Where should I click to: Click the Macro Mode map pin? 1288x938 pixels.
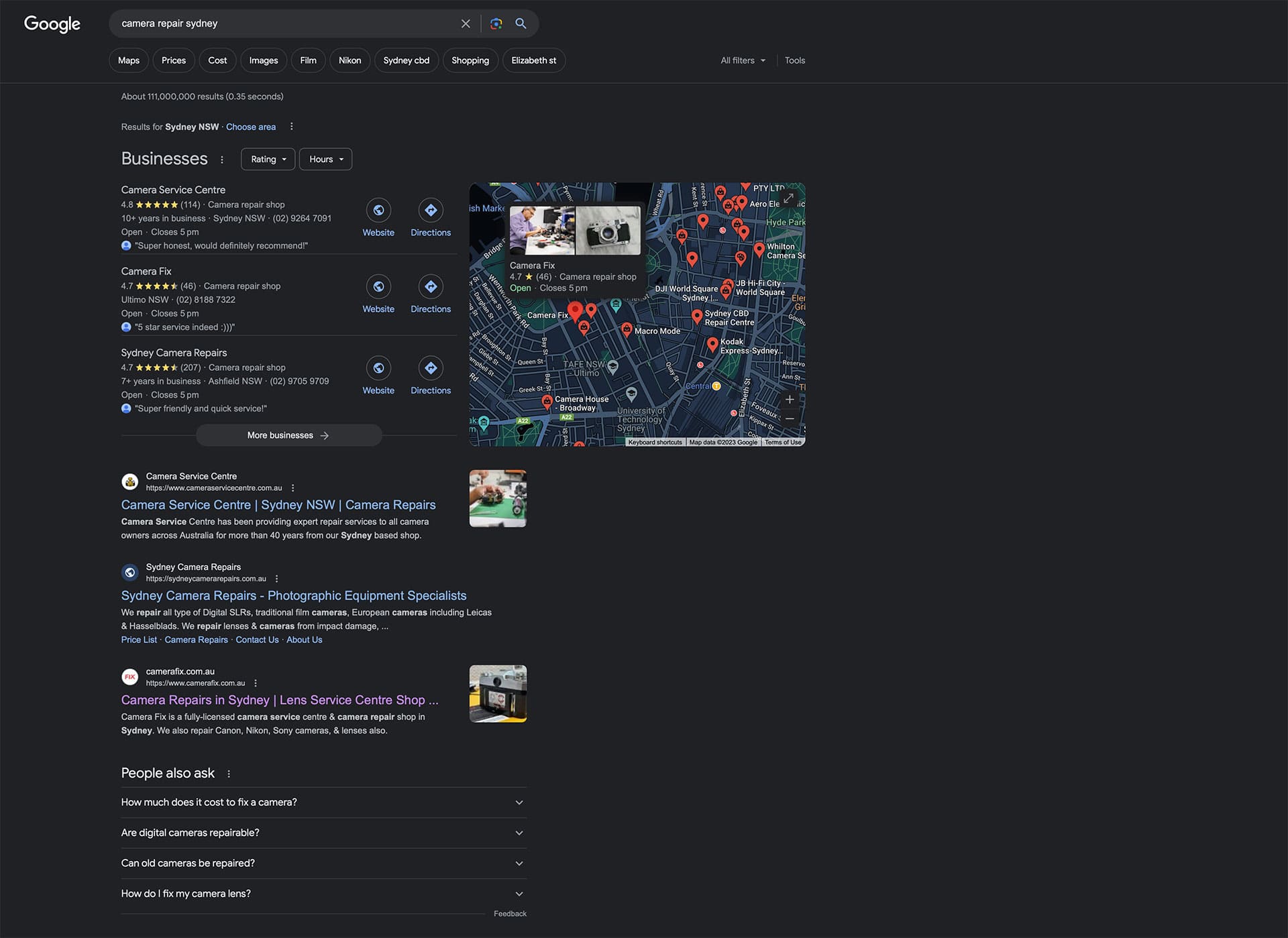click(x=626, y=329)
